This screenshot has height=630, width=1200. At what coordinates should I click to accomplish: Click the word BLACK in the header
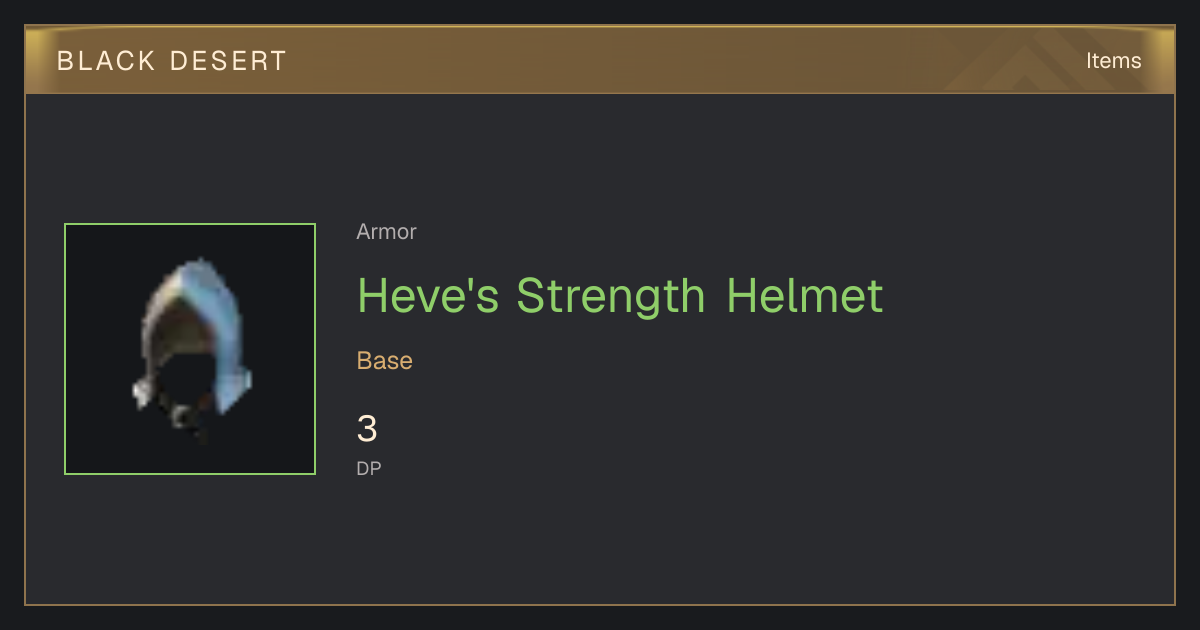coord(106,60)
